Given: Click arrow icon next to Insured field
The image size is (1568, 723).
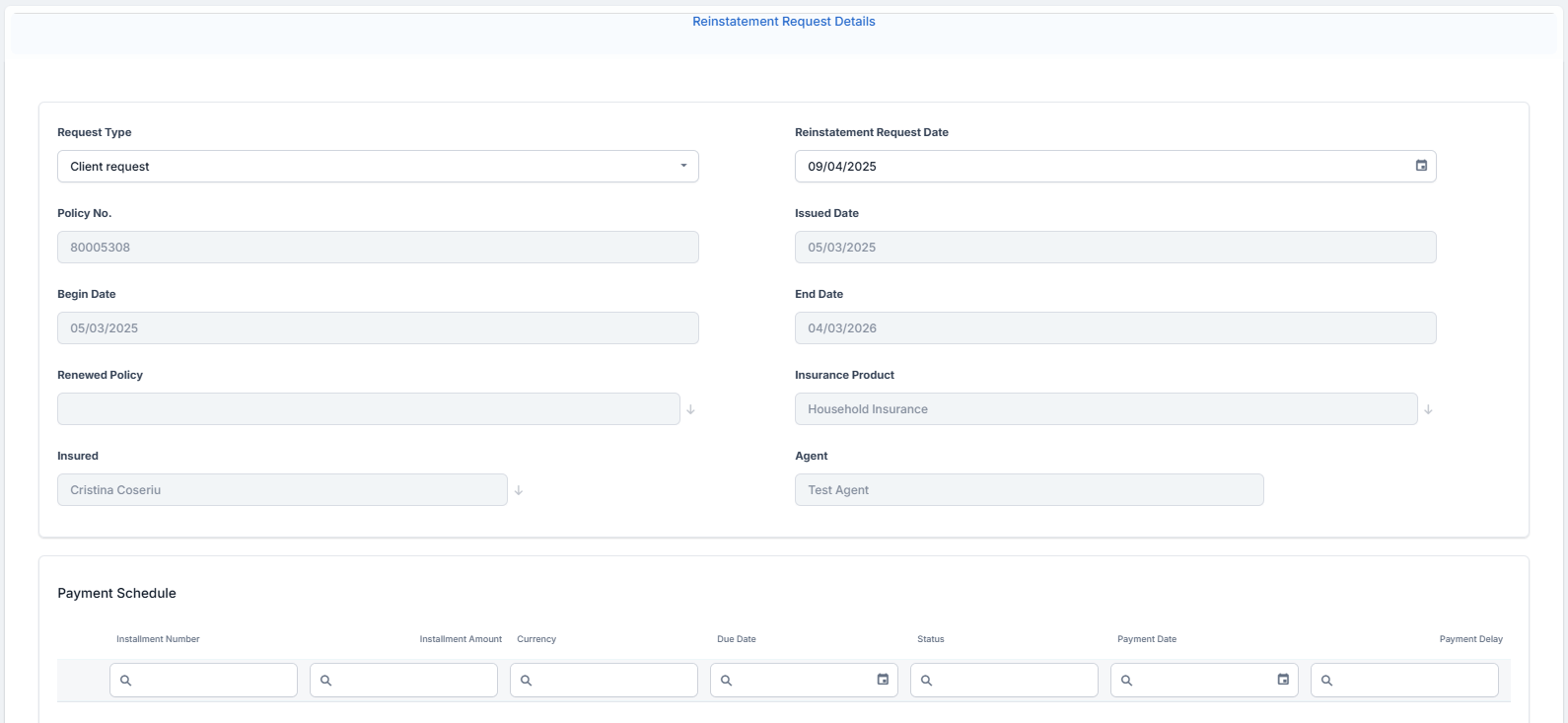Looking at the screenshot, I should click(x=519, y=490).
